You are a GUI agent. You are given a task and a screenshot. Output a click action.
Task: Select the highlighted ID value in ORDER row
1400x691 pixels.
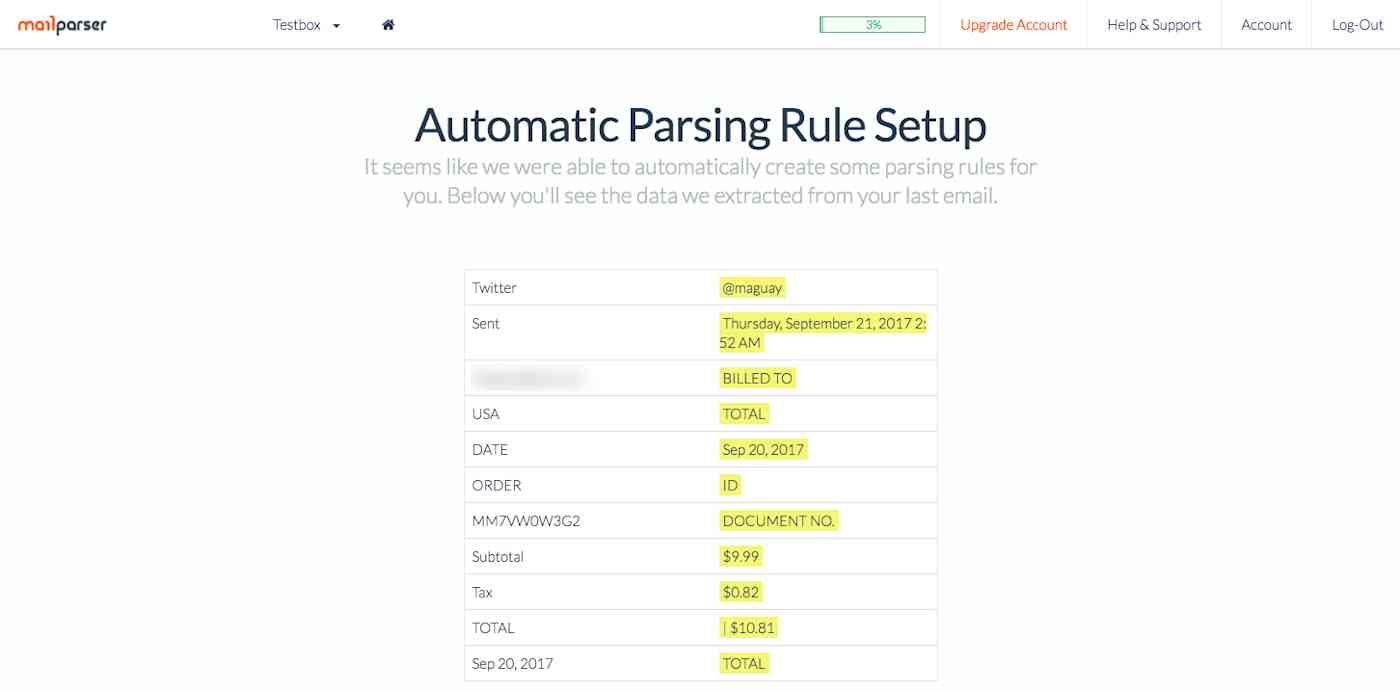730,484
